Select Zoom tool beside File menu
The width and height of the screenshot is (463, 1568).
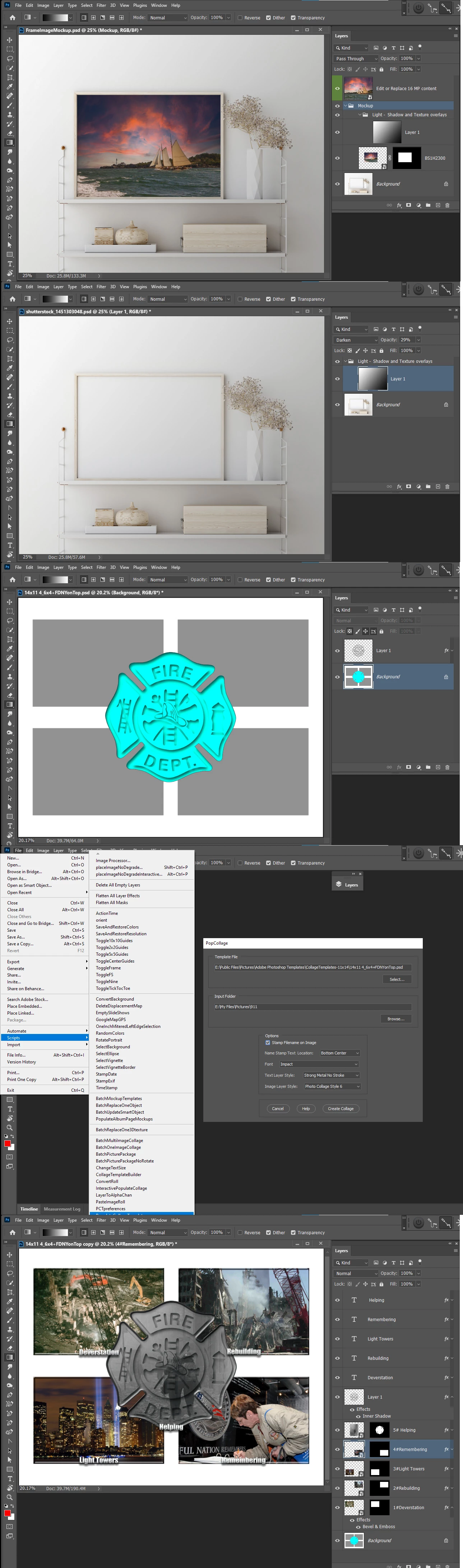point(9,1127)
